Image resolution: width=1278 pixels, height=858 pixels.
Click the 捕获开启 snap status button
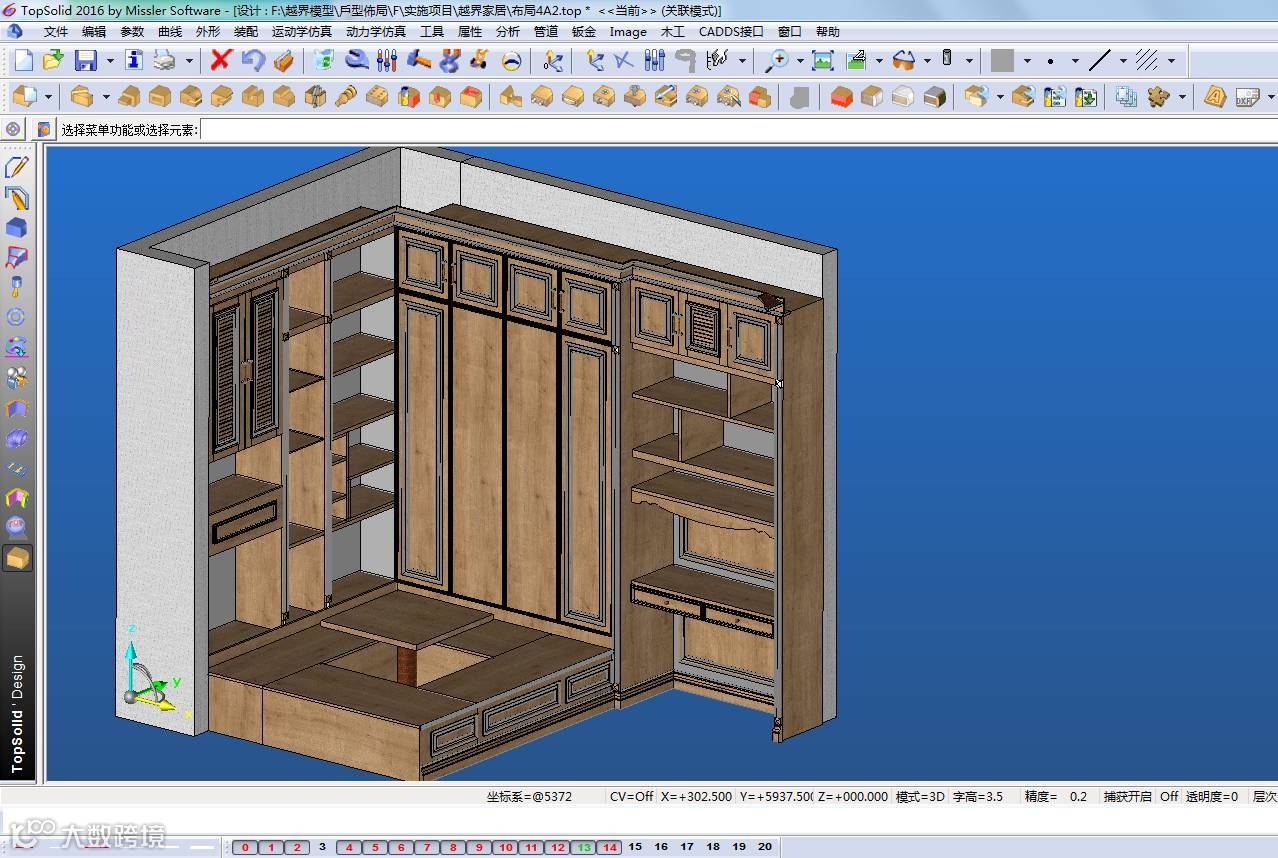click(1127, 797)
